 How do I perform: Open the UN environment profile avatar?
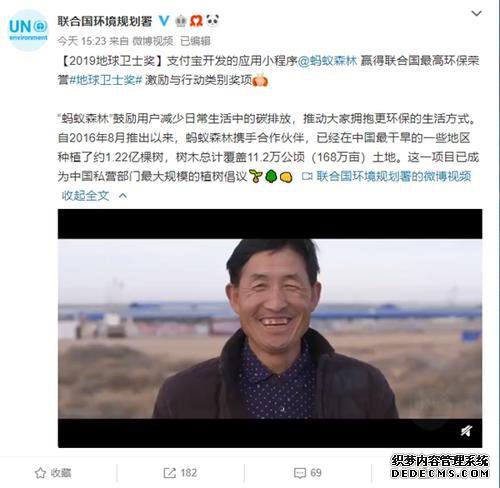[28, 30]
